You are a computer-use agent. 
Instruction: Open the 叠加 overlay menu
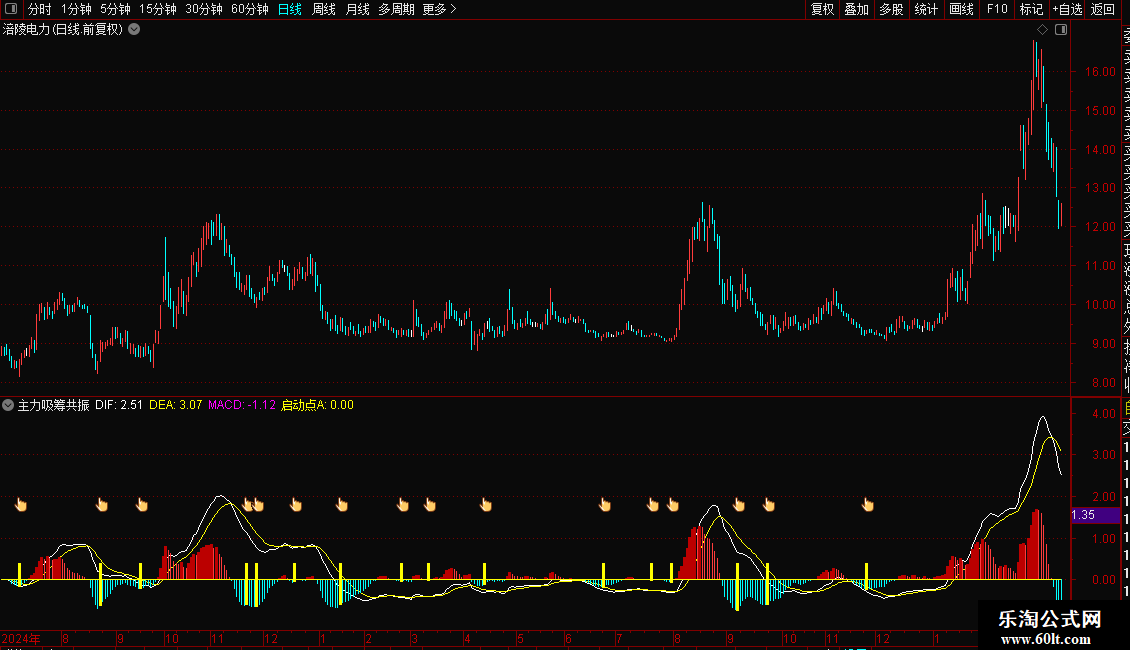tap(856, 9)
